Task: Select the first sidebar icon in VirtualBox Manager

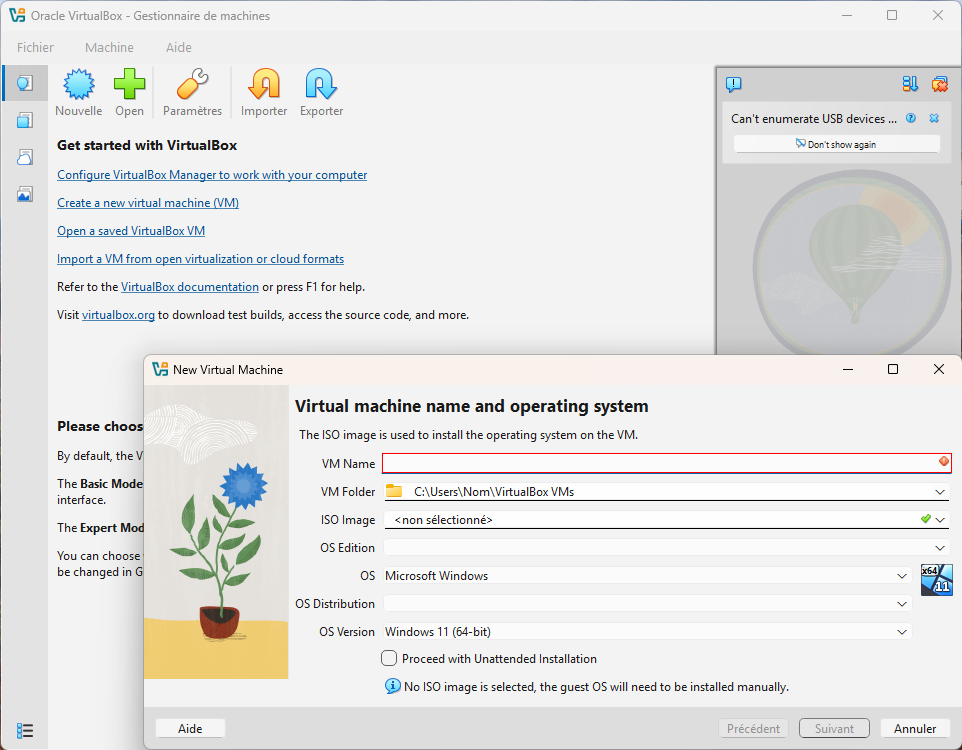Action: (25, 83)
